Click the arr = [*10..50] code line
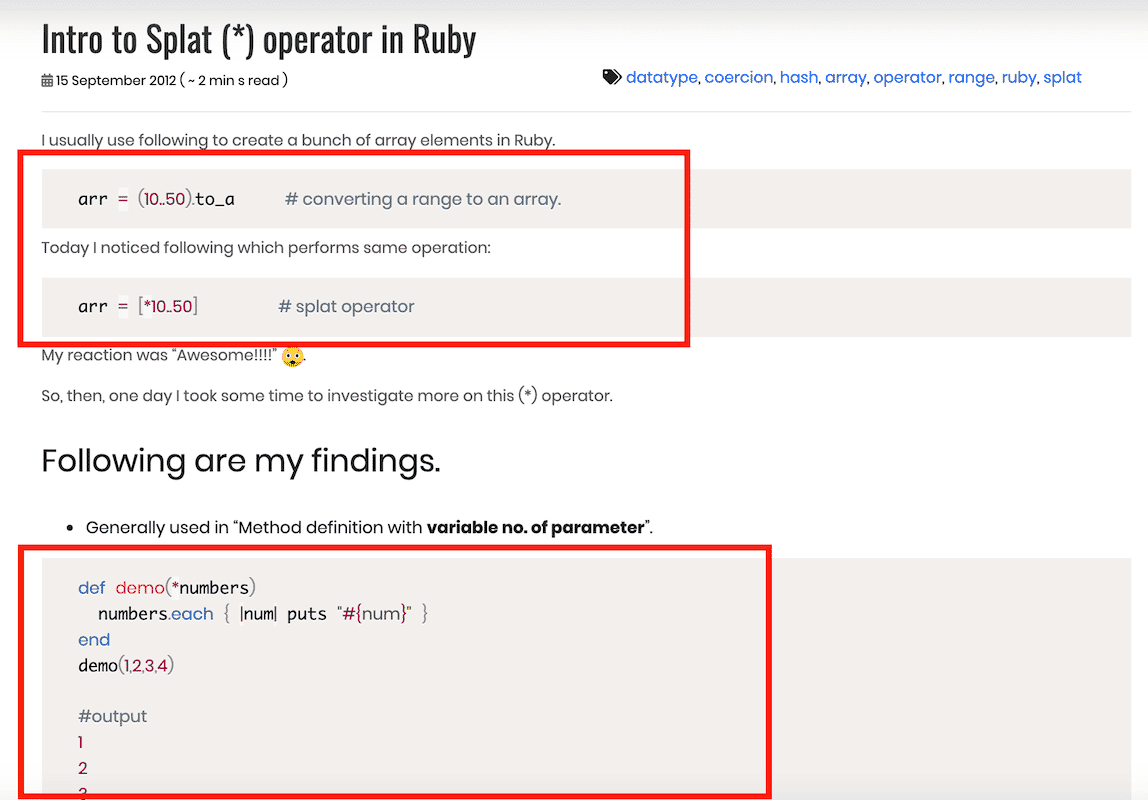Screen dimensions: 1148x800 click(x=138, y=306)
